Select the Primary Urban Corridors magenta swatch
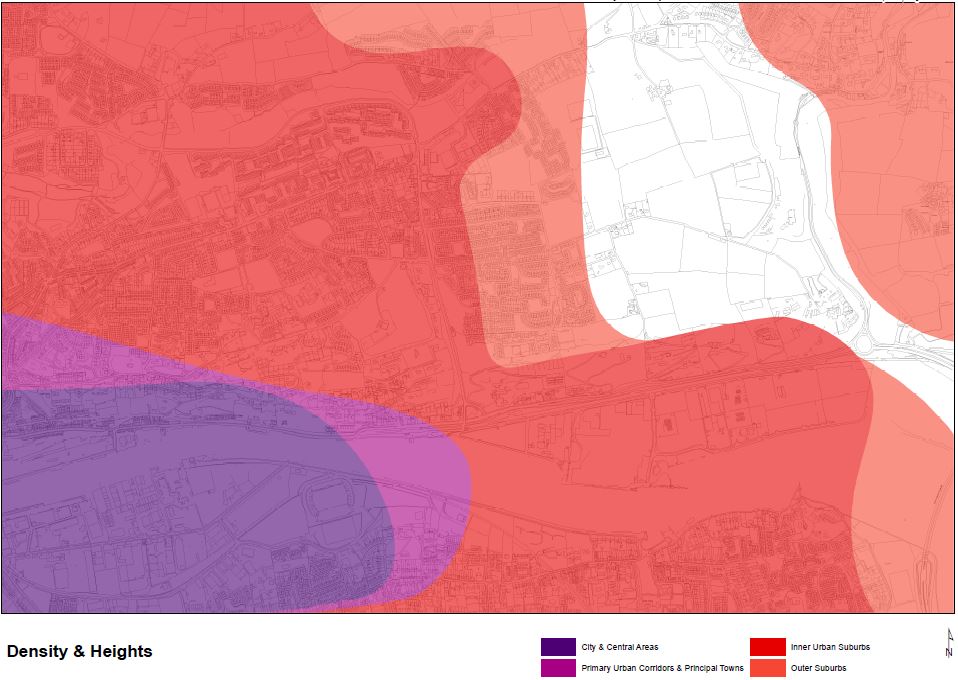 point(557,668)
